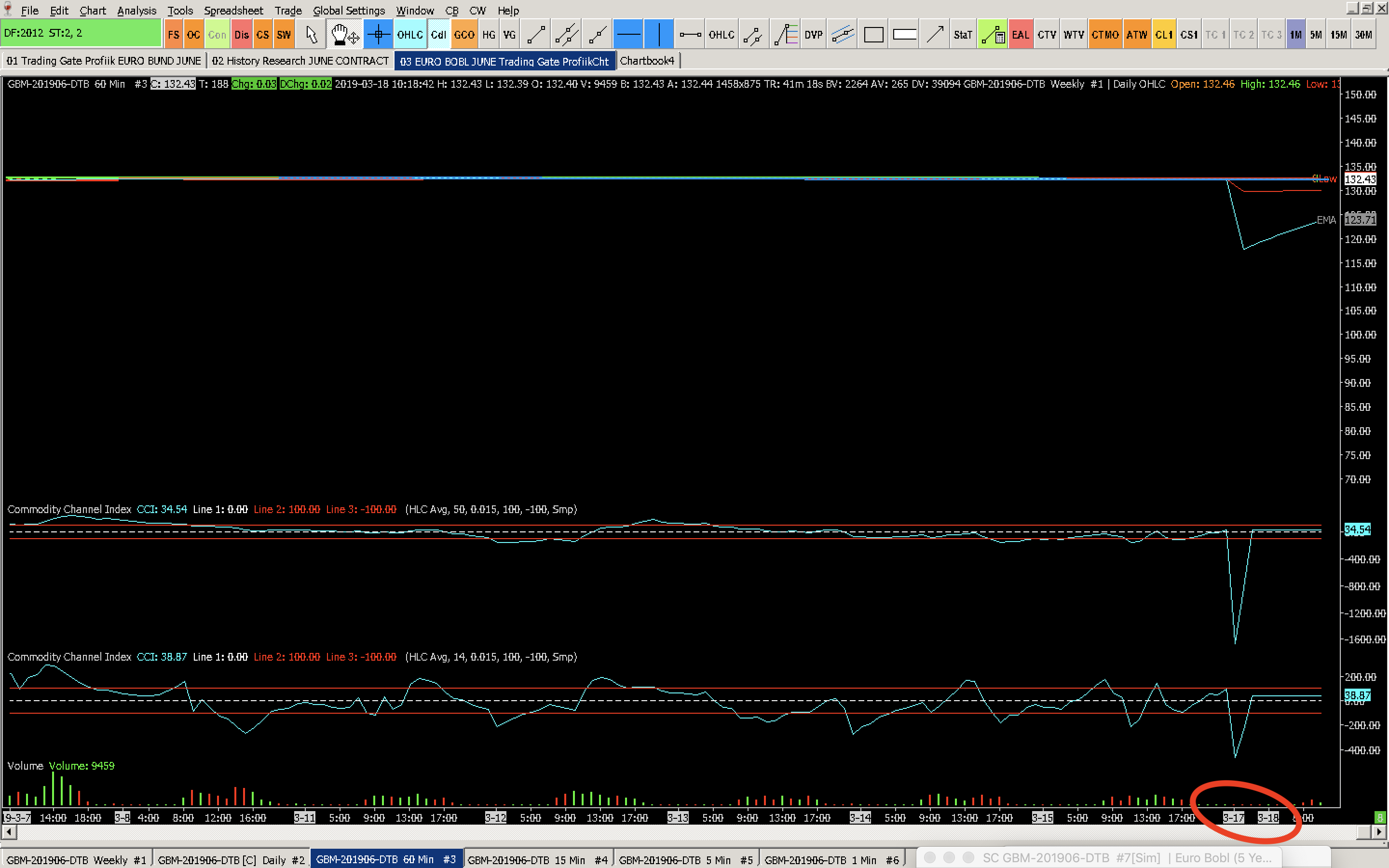Select the pitchfork drawing tool
This screenshot has height=868, width=1389.
coord(753,34)
